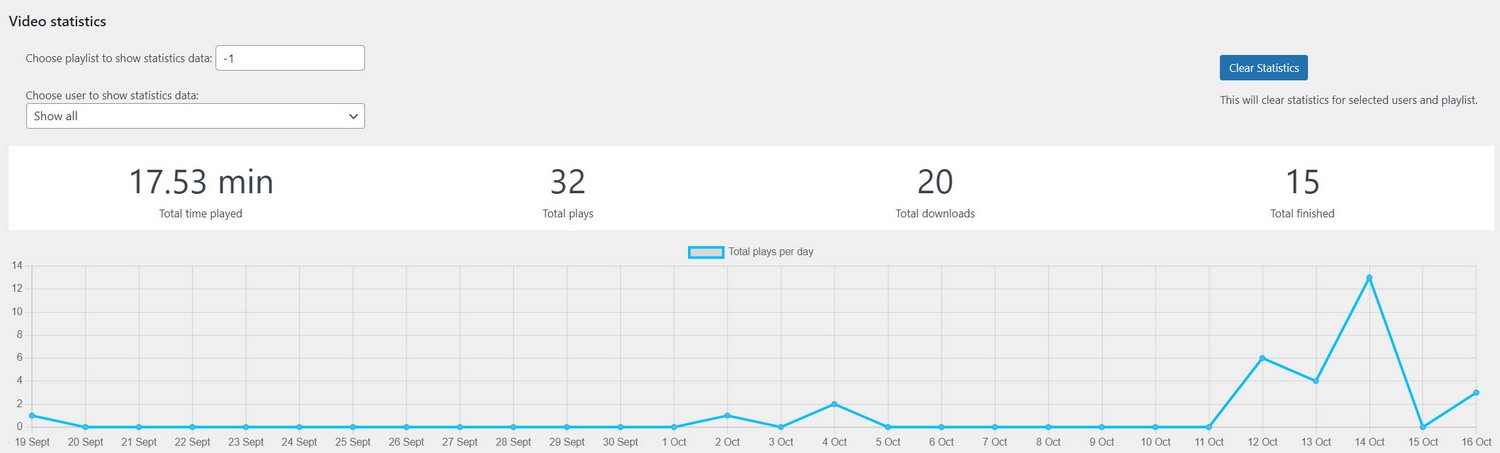Viewport: 1500px width, 453px height.
Task: Click the '30 Sept' axis label
Action: click(x=620, y=442)
